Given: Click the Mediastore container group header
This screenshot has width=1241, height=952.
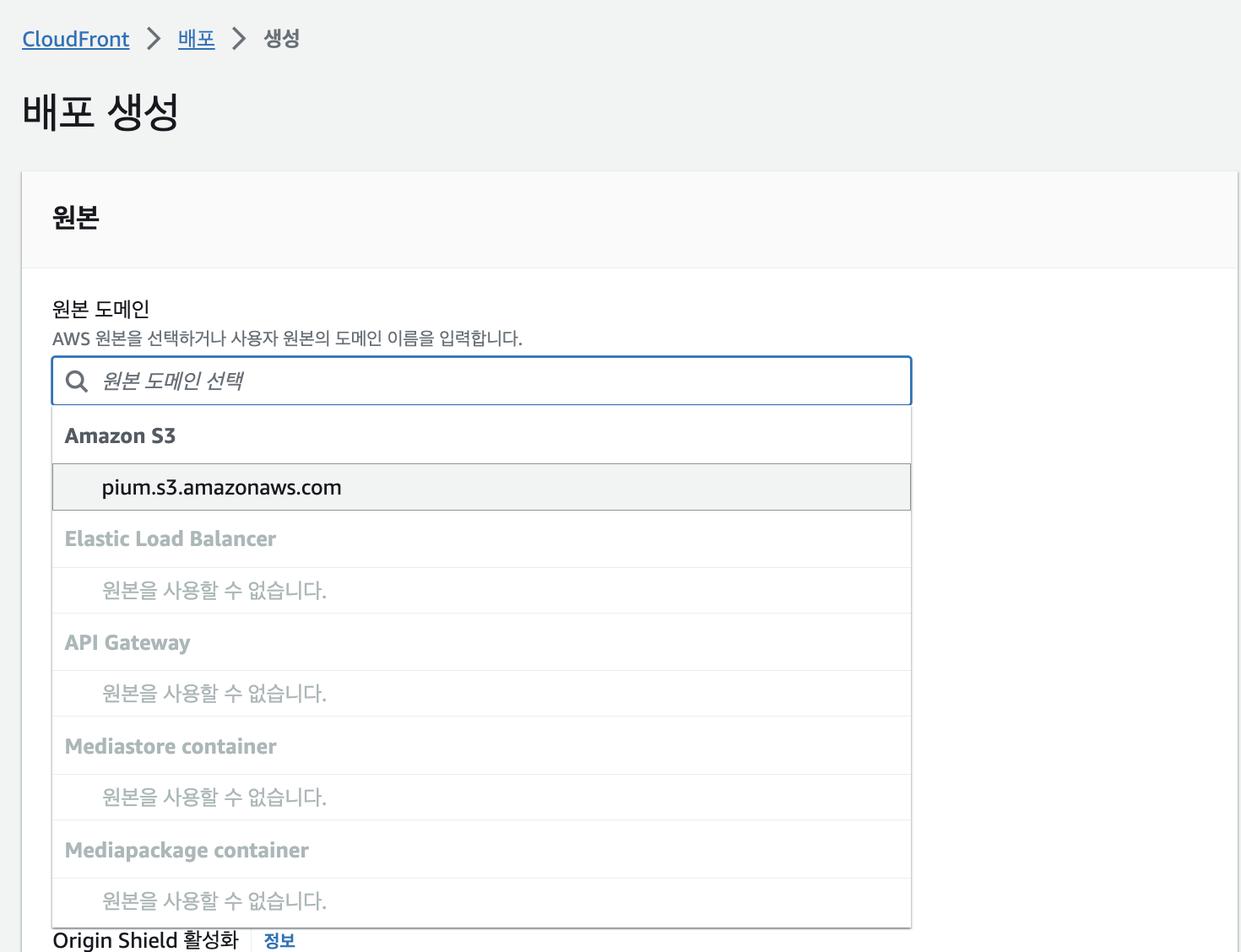Looking at the screenshot, I should tap(171, 747).
